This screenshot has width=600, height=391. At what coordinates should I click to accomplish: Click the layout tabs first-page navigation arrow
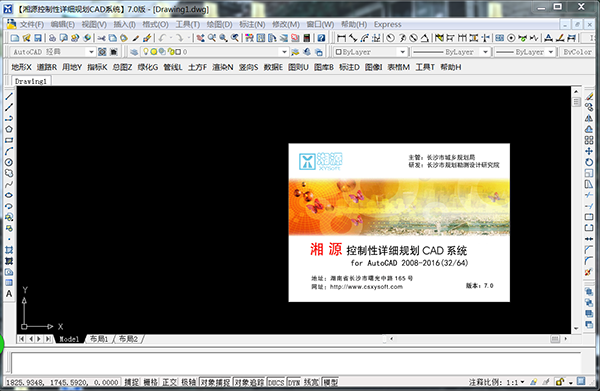pos(21,339)
